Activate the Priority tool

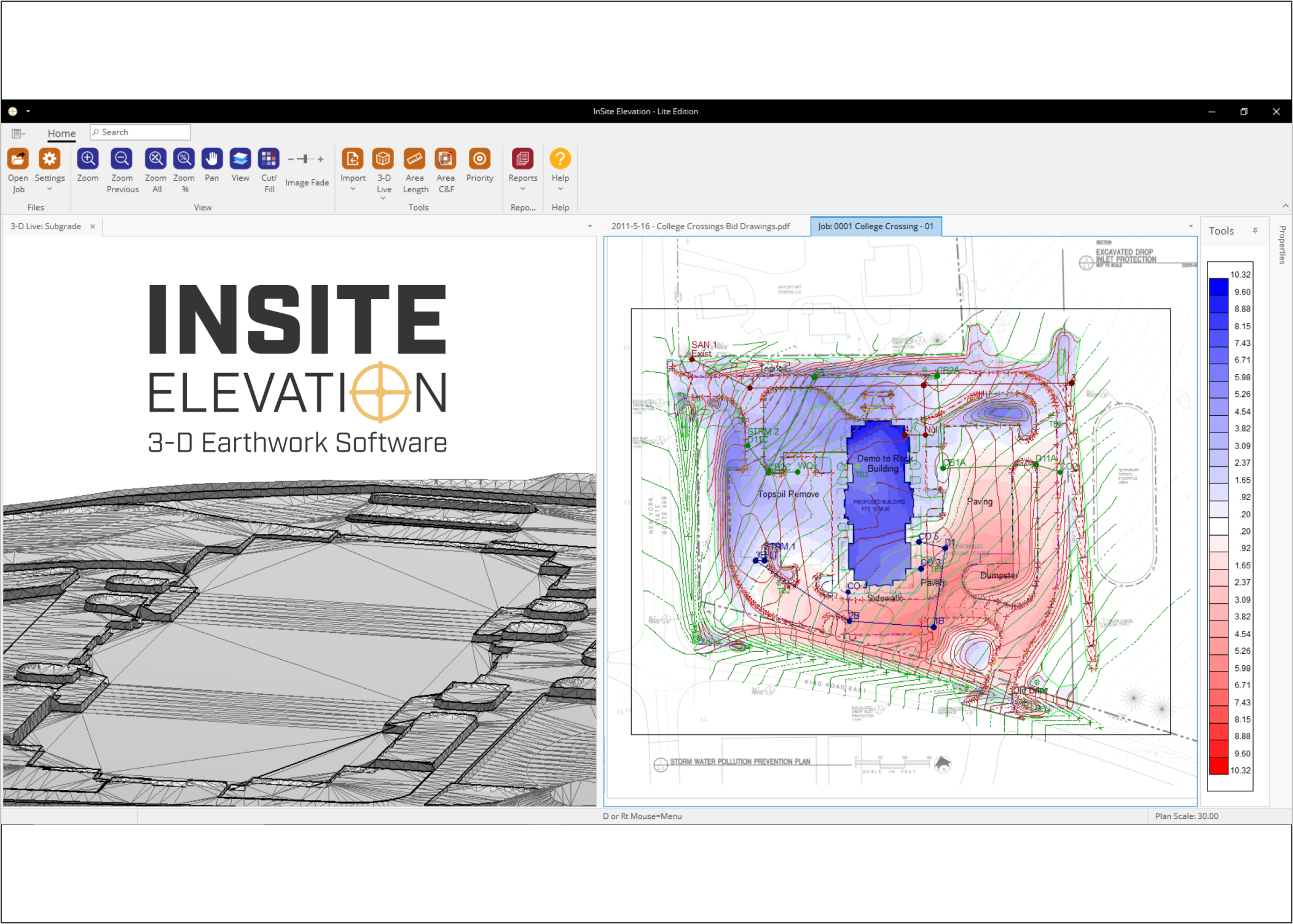coord(479,159)
